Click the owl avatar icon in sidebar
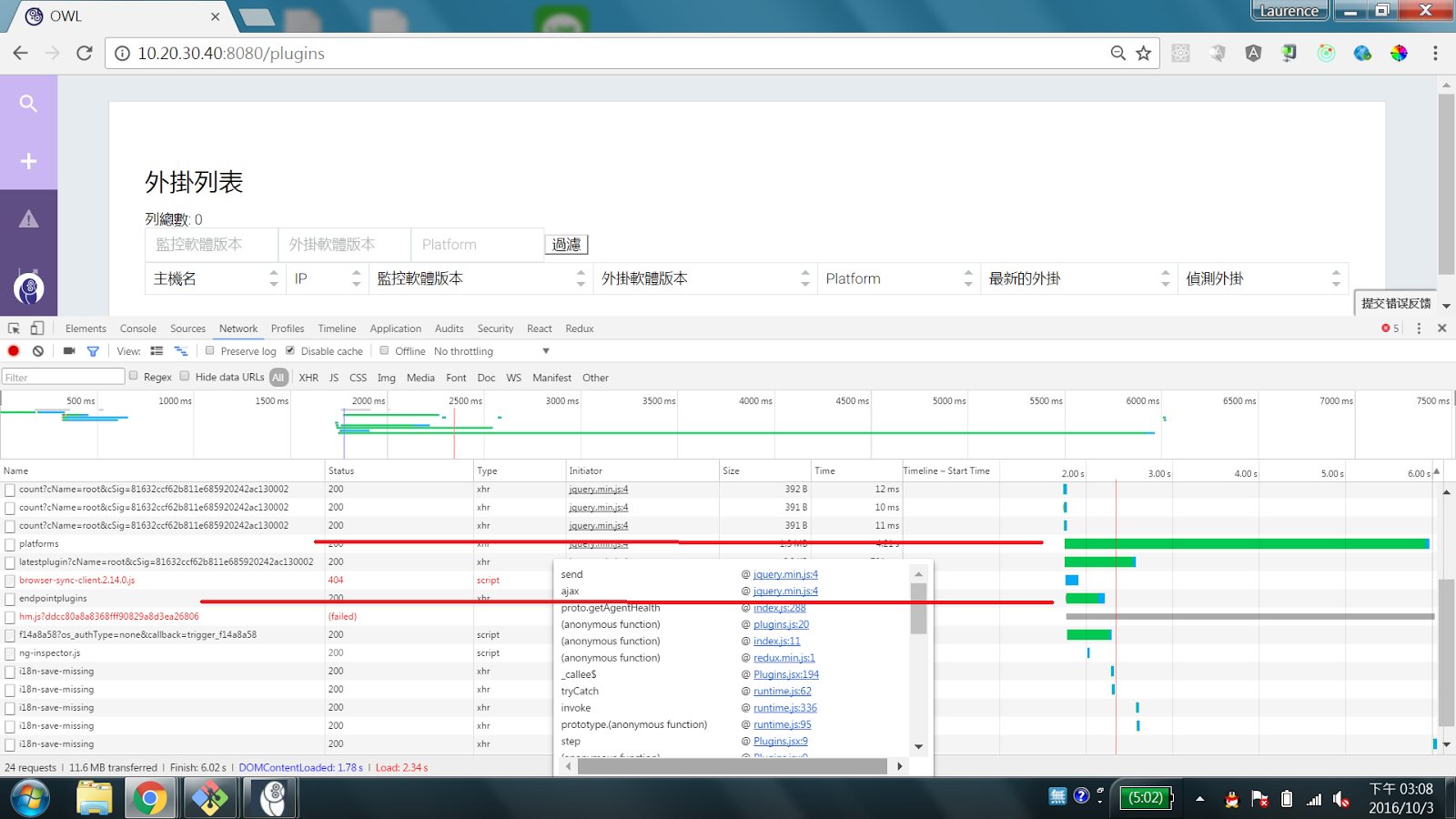 [x=29, y=288]
